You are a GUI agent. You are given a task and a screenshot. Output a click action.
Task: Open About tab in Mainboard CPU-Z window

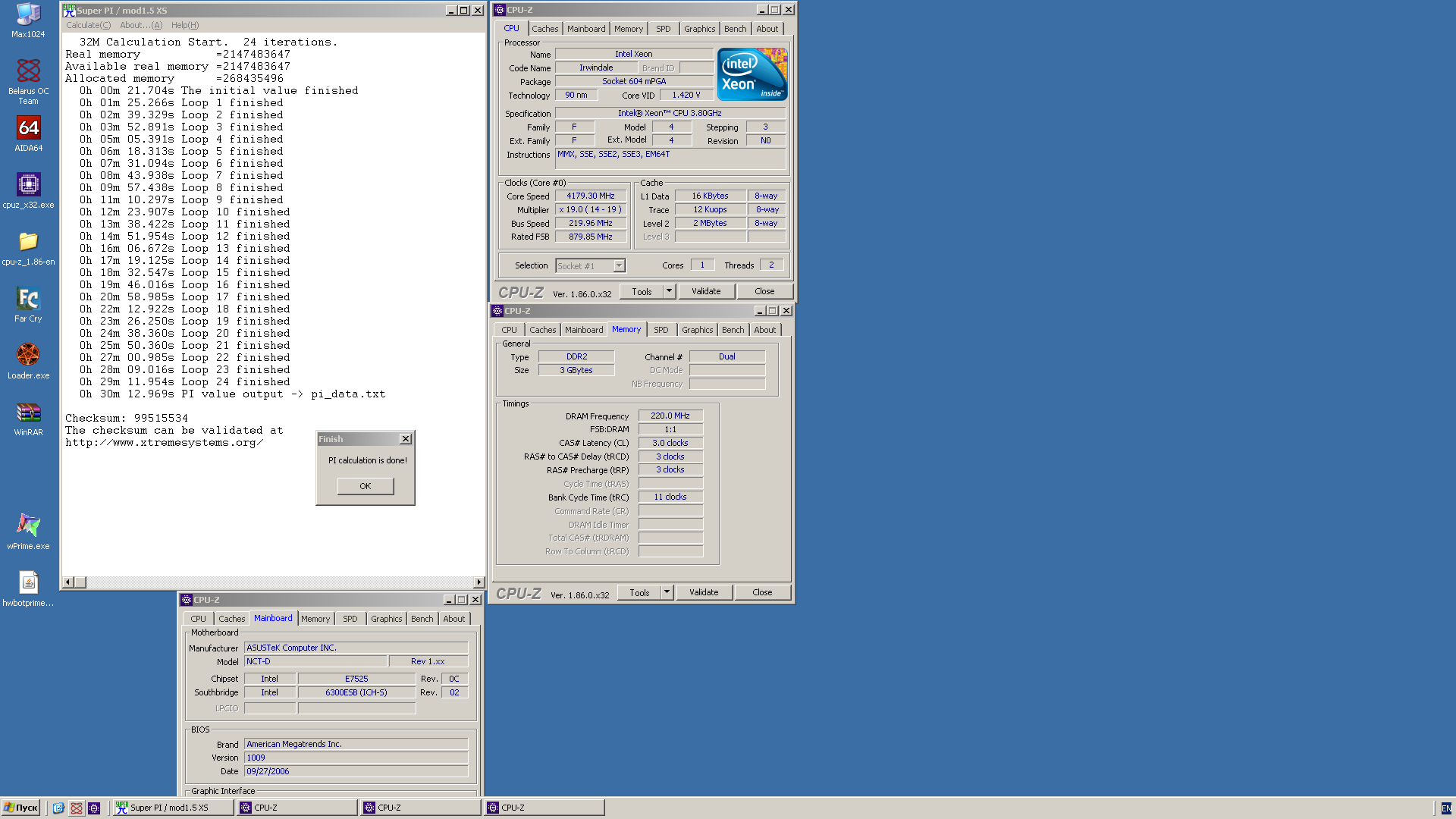click(454, 619)
